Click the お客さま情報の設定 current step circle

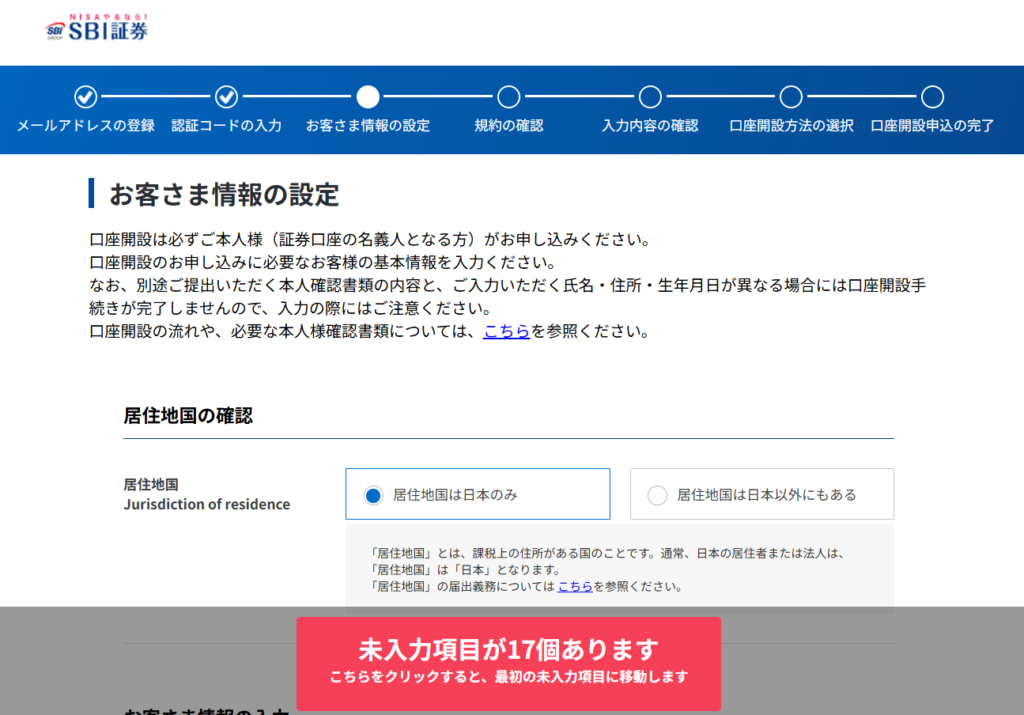click(x=368, y=97)
